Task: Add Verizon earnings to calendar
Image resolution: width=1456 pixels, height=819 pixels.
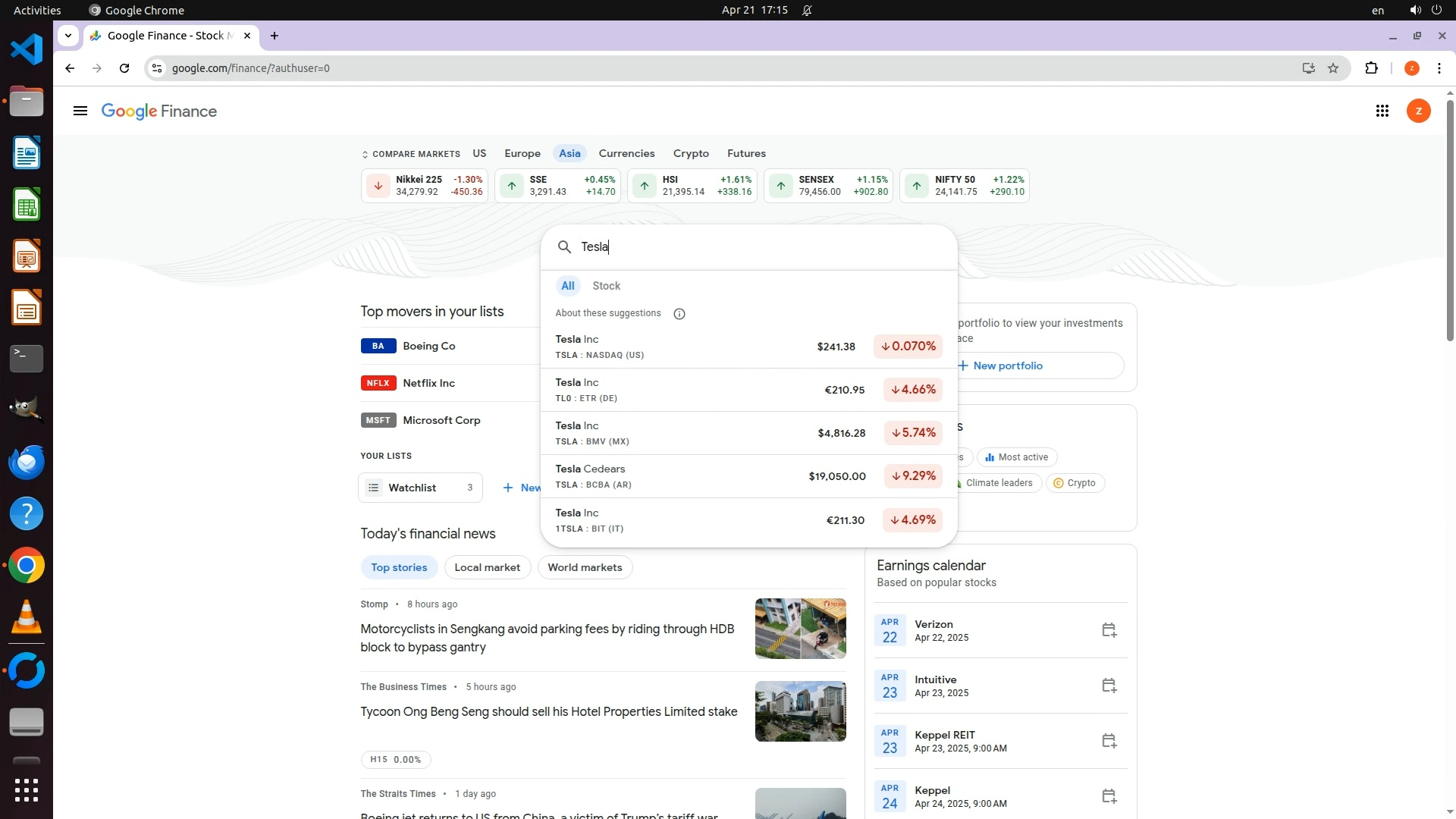Action: point(1109,630)
